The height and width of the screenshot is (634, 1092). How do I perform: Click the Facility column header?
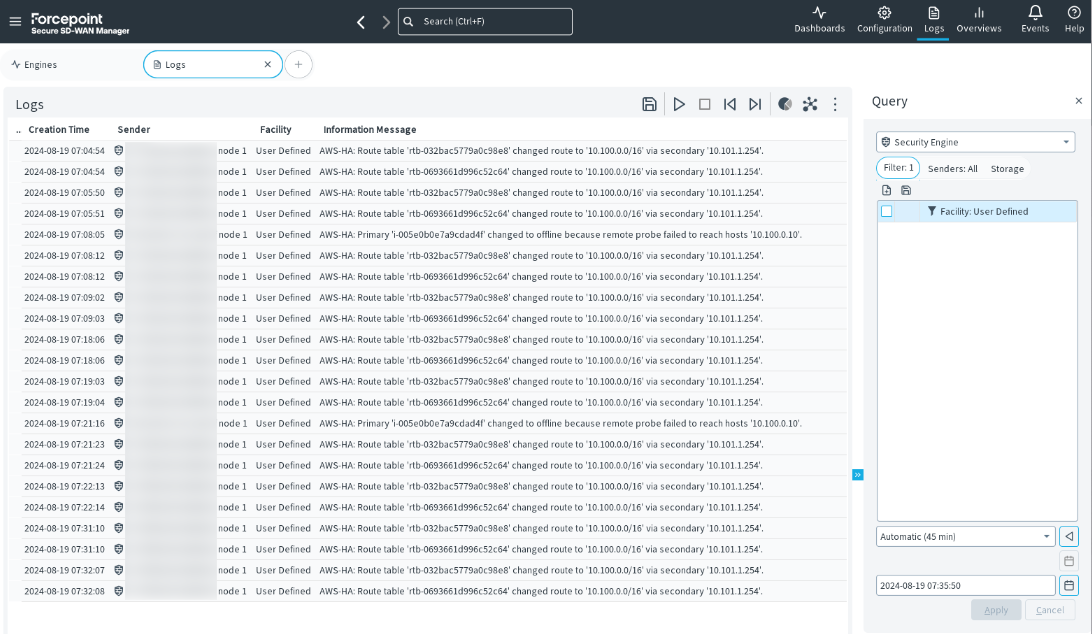coord(276,130)
